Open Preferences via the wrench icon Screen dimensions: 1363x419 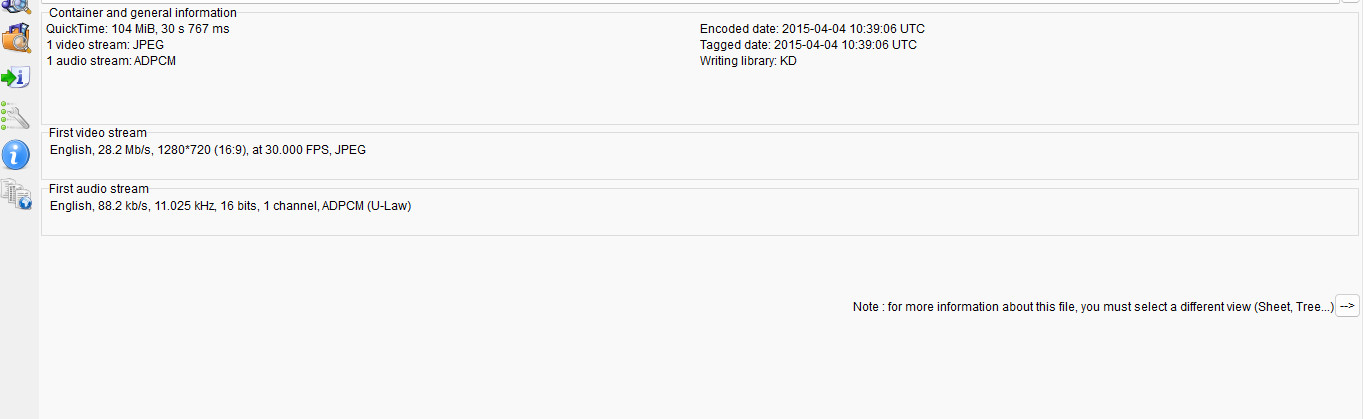[x=16, y=115]
